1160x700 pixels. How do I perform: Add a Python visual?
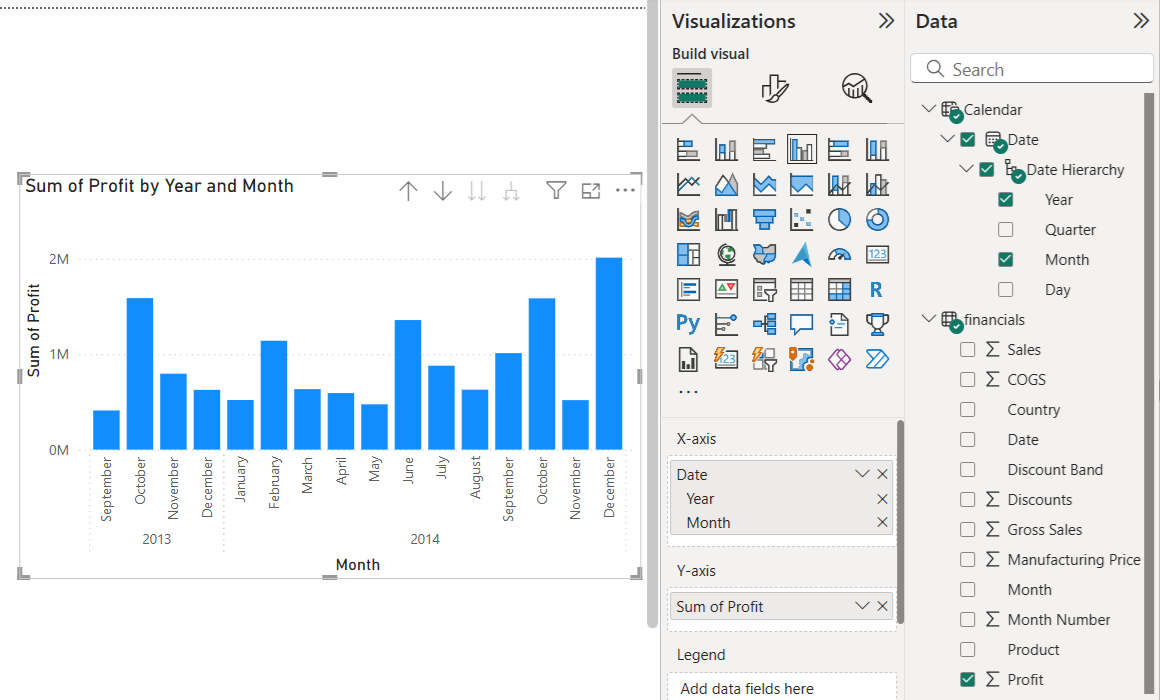(x=688, y=323)
